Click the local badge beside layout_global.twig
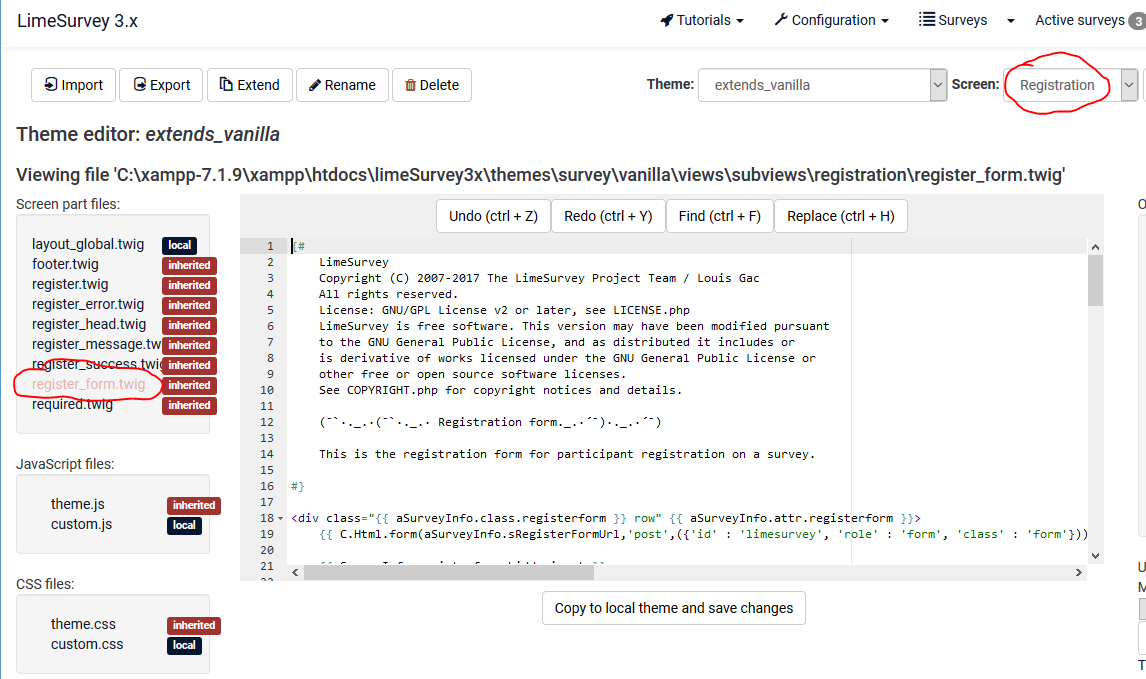 click(179, 246)
